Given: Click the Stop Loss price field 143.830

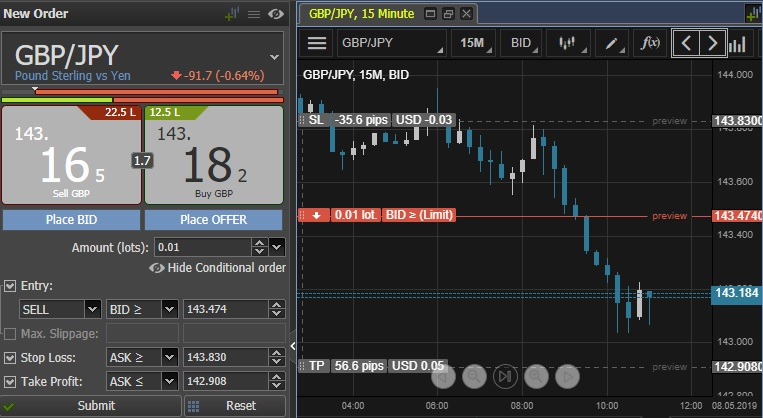Looking at the screenshot, I should pos(226,357).
